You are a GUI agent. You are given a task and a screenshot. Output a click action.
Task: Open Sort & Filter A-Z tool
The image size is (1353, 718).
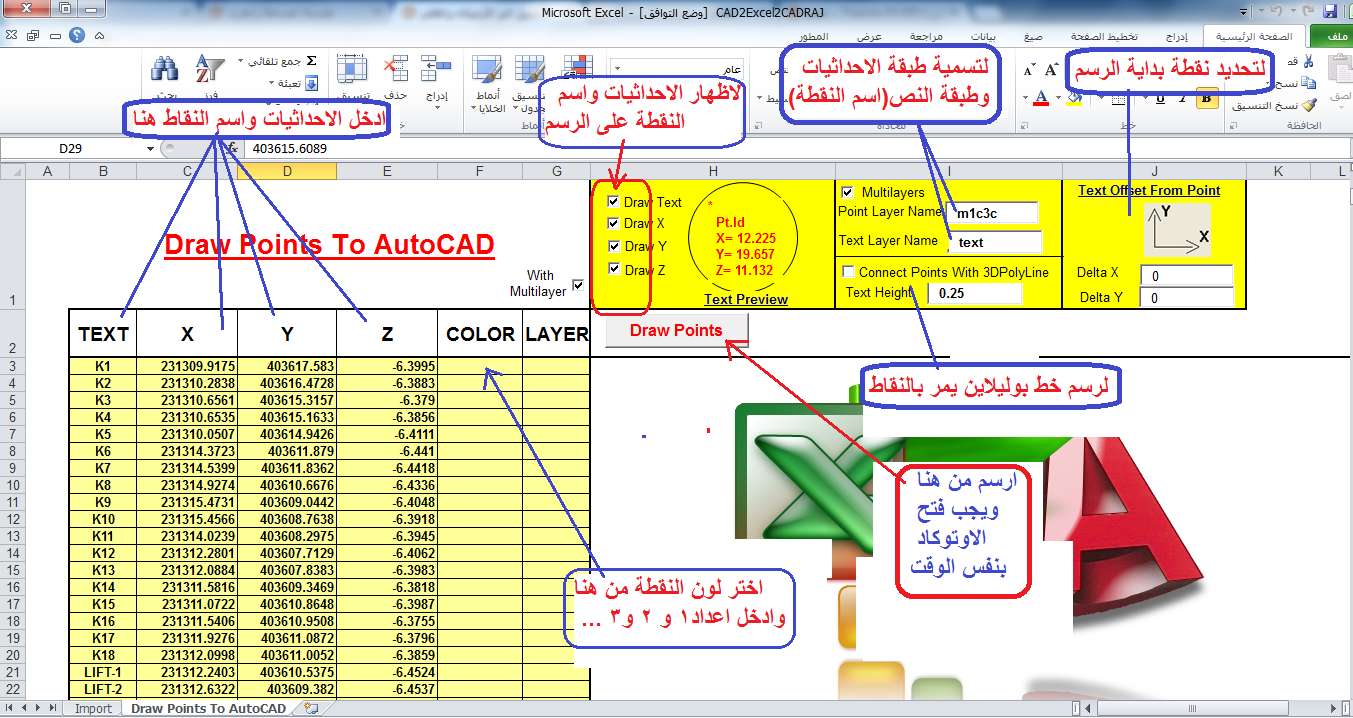pyautogui.click(x=208, y=68)
